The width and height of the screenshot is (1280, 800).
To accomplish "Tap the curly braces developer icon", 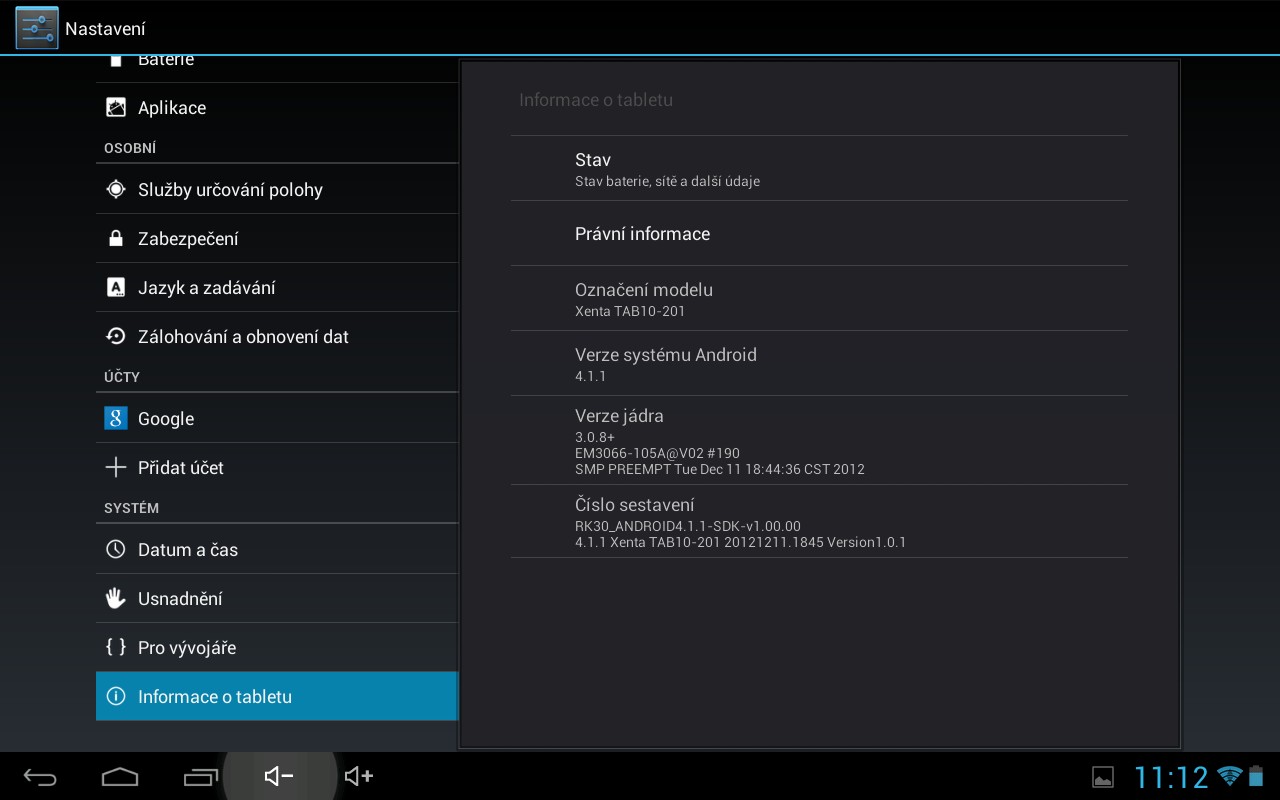I will 116,647.
